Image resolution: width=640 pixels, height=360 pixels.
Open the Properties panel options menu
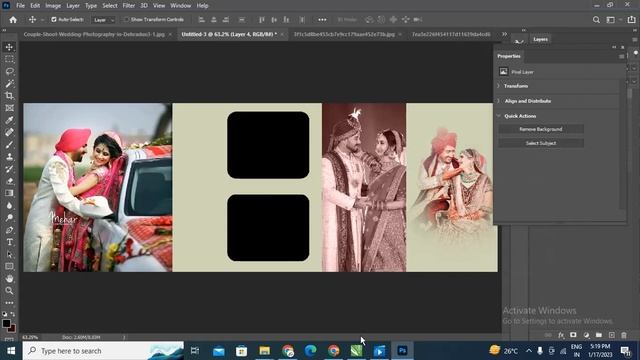click(x=621, y=56)
